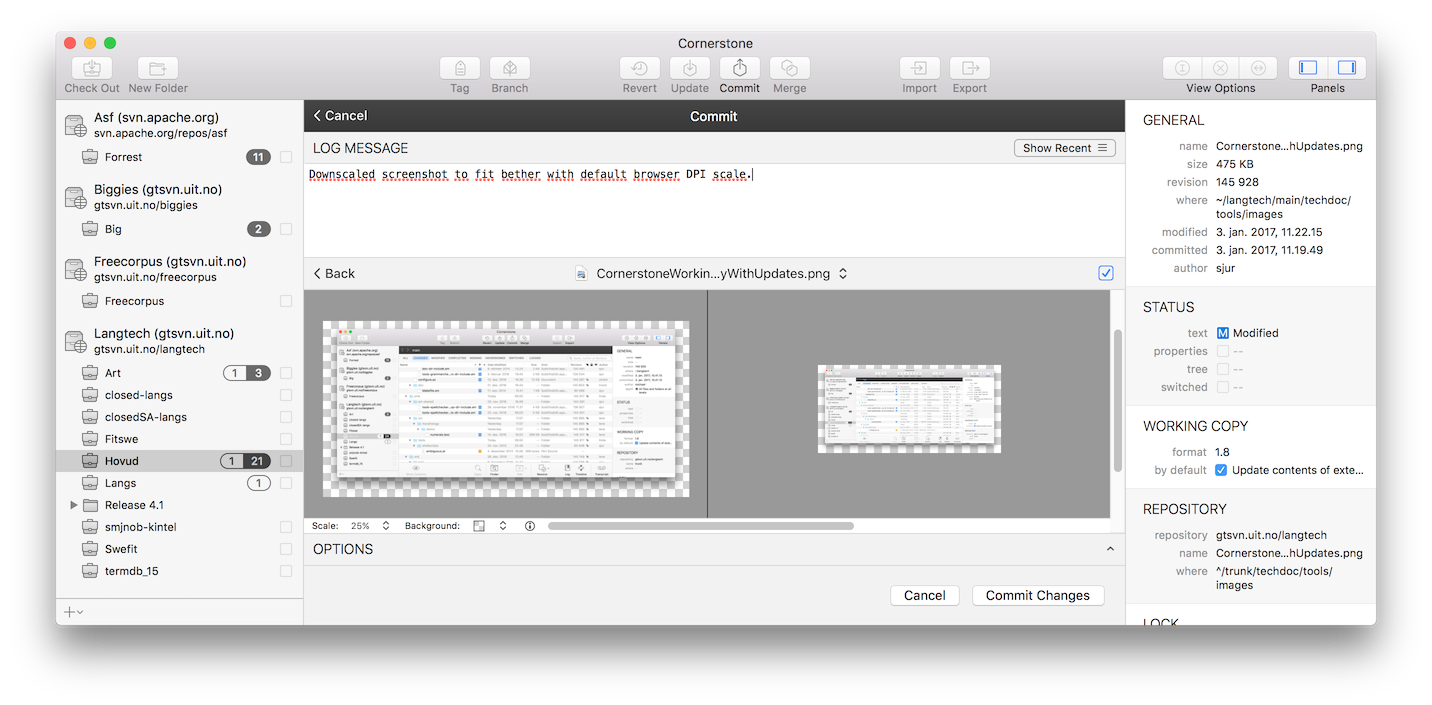Toggle the checkbox next to Freecorpus working copy
The height and width of the screenshot is (705, 1432).
tap(286, 301)
